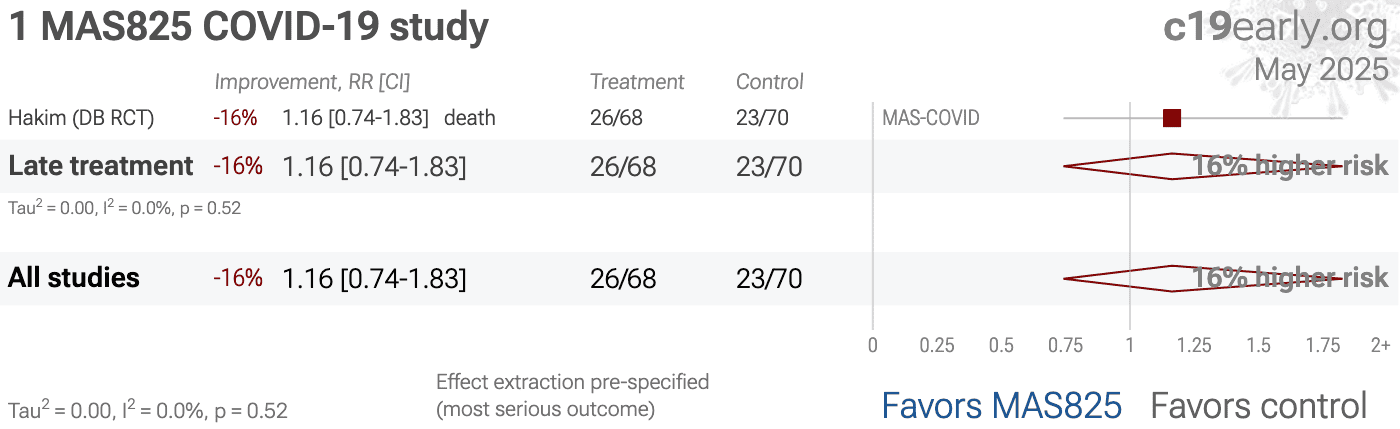
Task: Click the 'Treatment' column header
Action: coord(637,82)
